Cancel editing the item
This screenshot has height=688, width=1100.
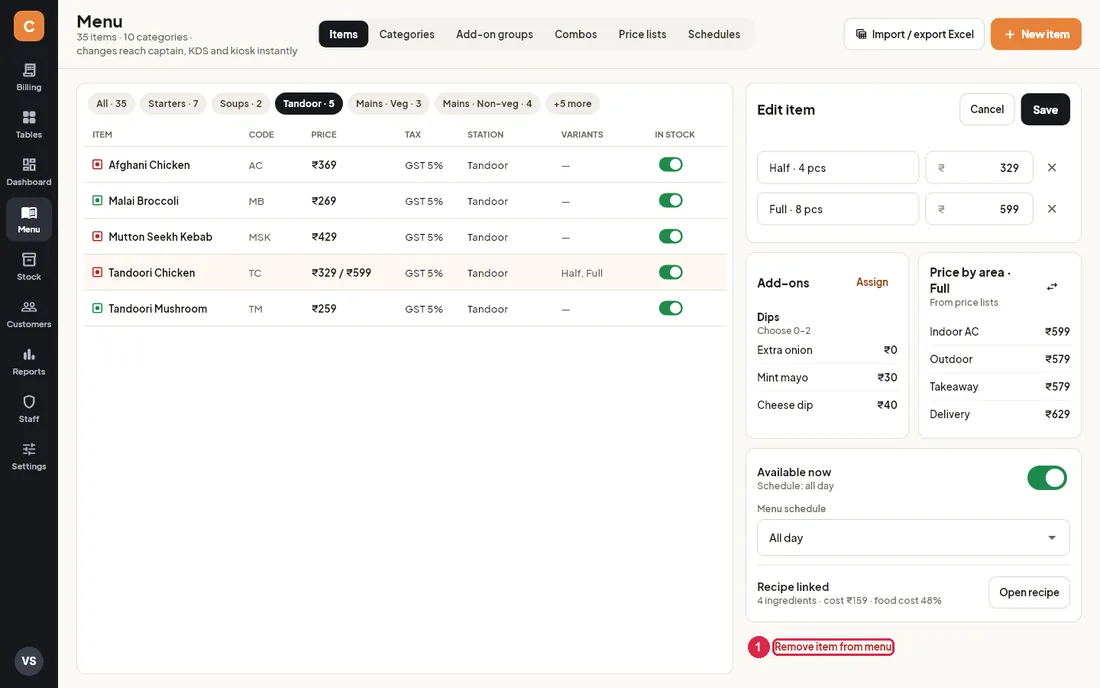[987, 109]
